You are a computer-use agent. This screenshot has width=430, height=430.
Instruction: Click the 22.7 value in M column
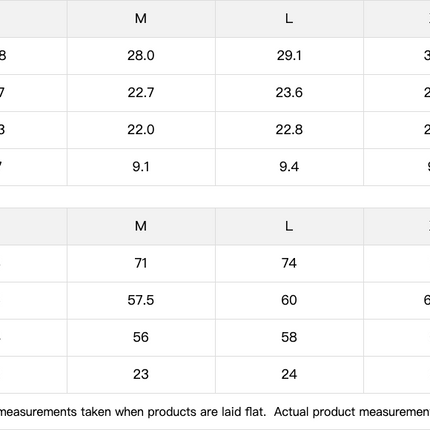141,93
